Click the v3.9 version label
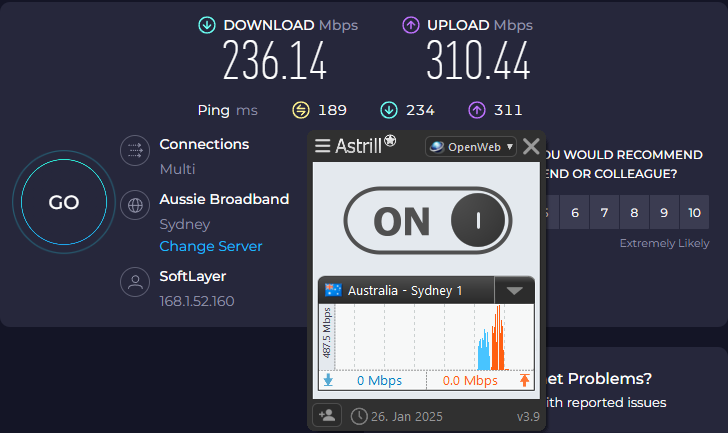Image resolution: width=728 pixels, height=433 pixels. (528, 417)
